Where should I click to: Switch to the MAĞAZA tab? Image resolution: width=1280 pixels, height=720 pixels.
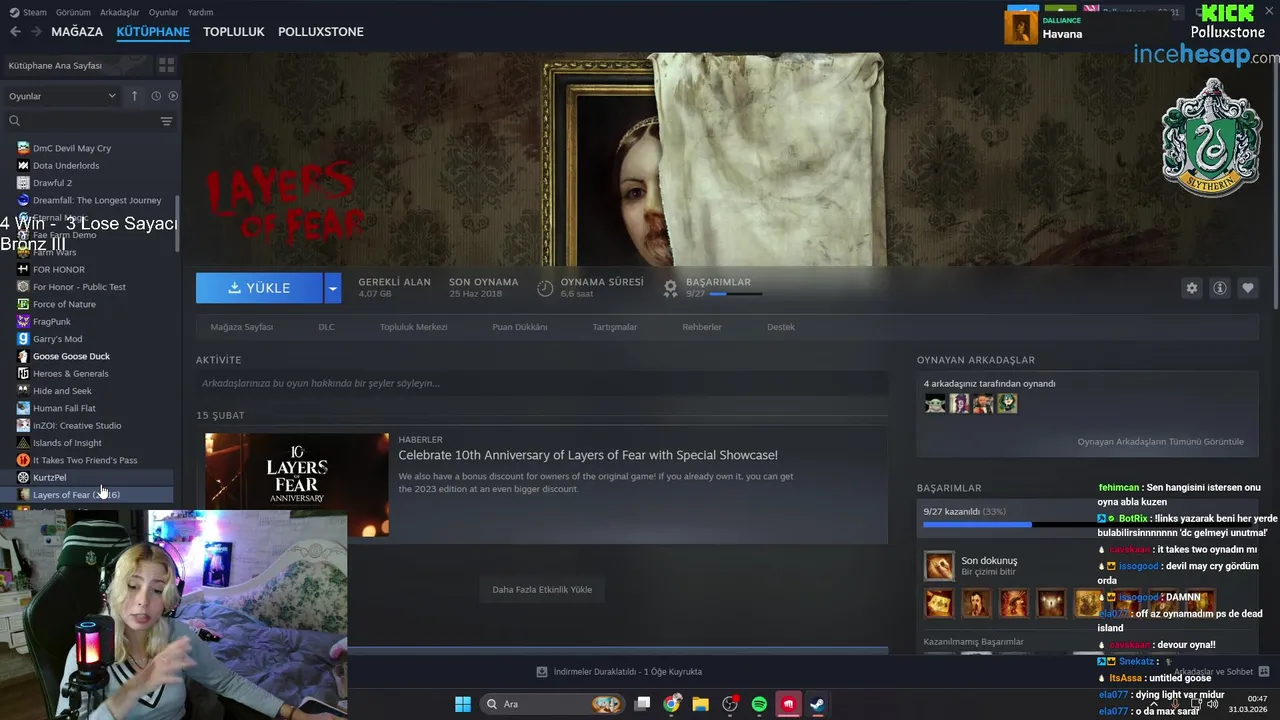click(77, 31)
